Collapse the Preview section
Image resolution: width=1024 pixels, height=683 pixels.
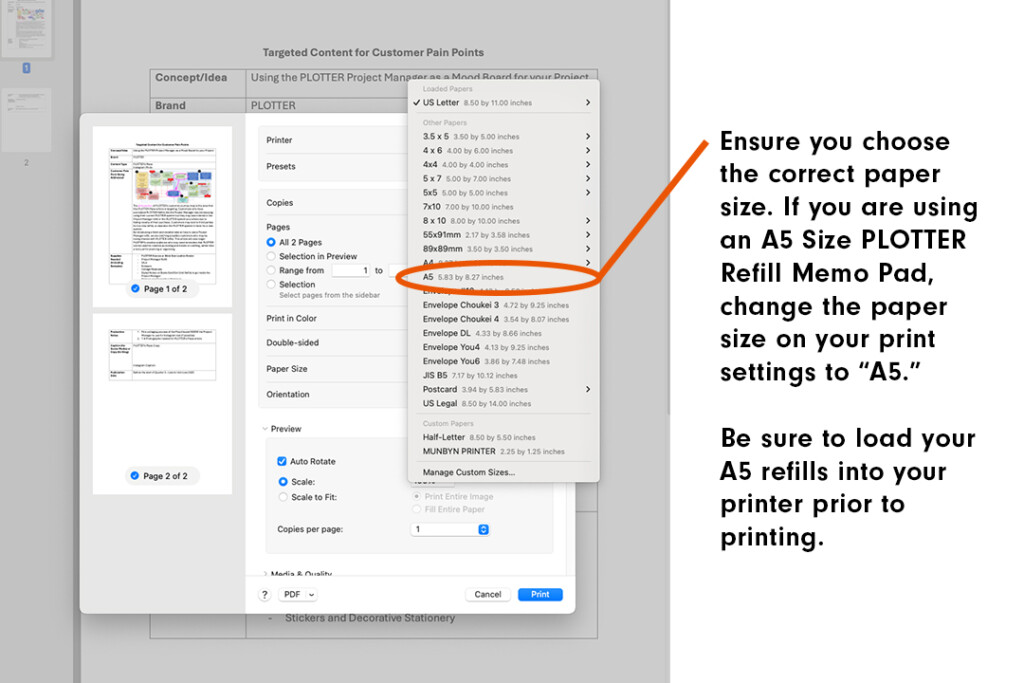click(x=265, y=429)
